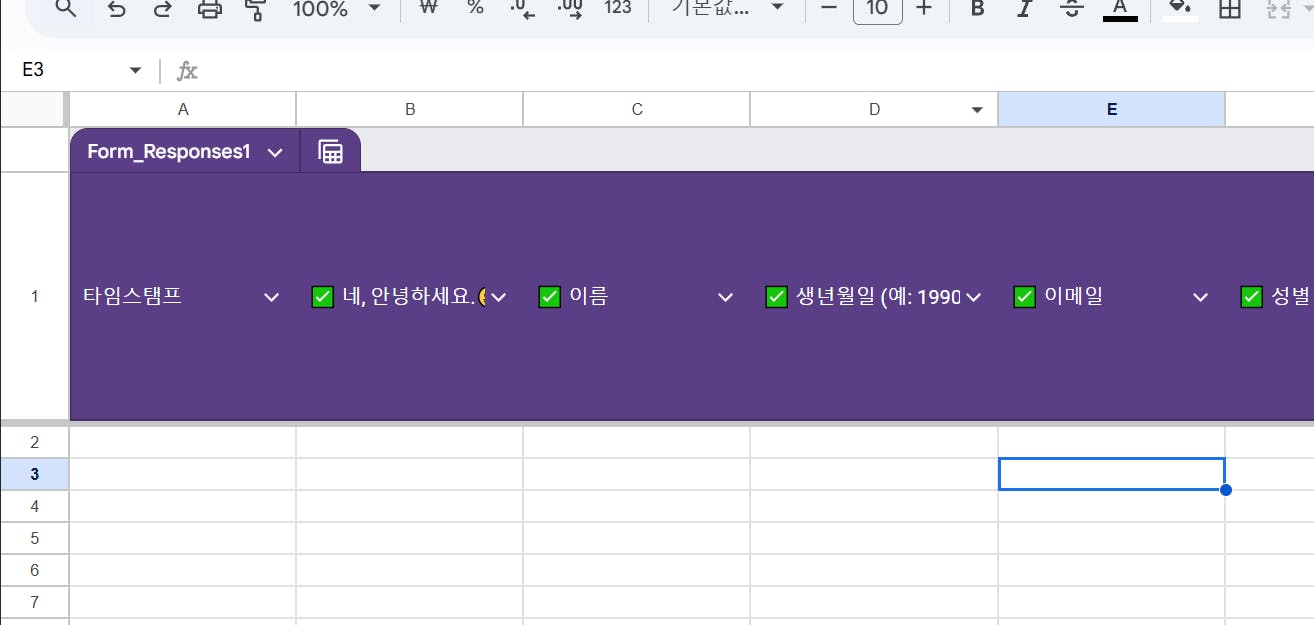
Task: Select column B header
Action: (410, 110)
